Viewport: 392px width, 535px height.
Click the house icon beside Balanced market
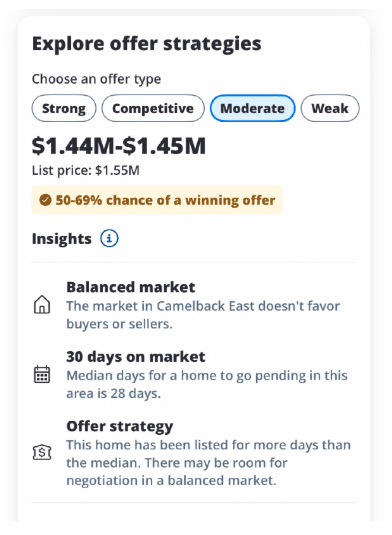pyautogui.click(x=42, y=304)
